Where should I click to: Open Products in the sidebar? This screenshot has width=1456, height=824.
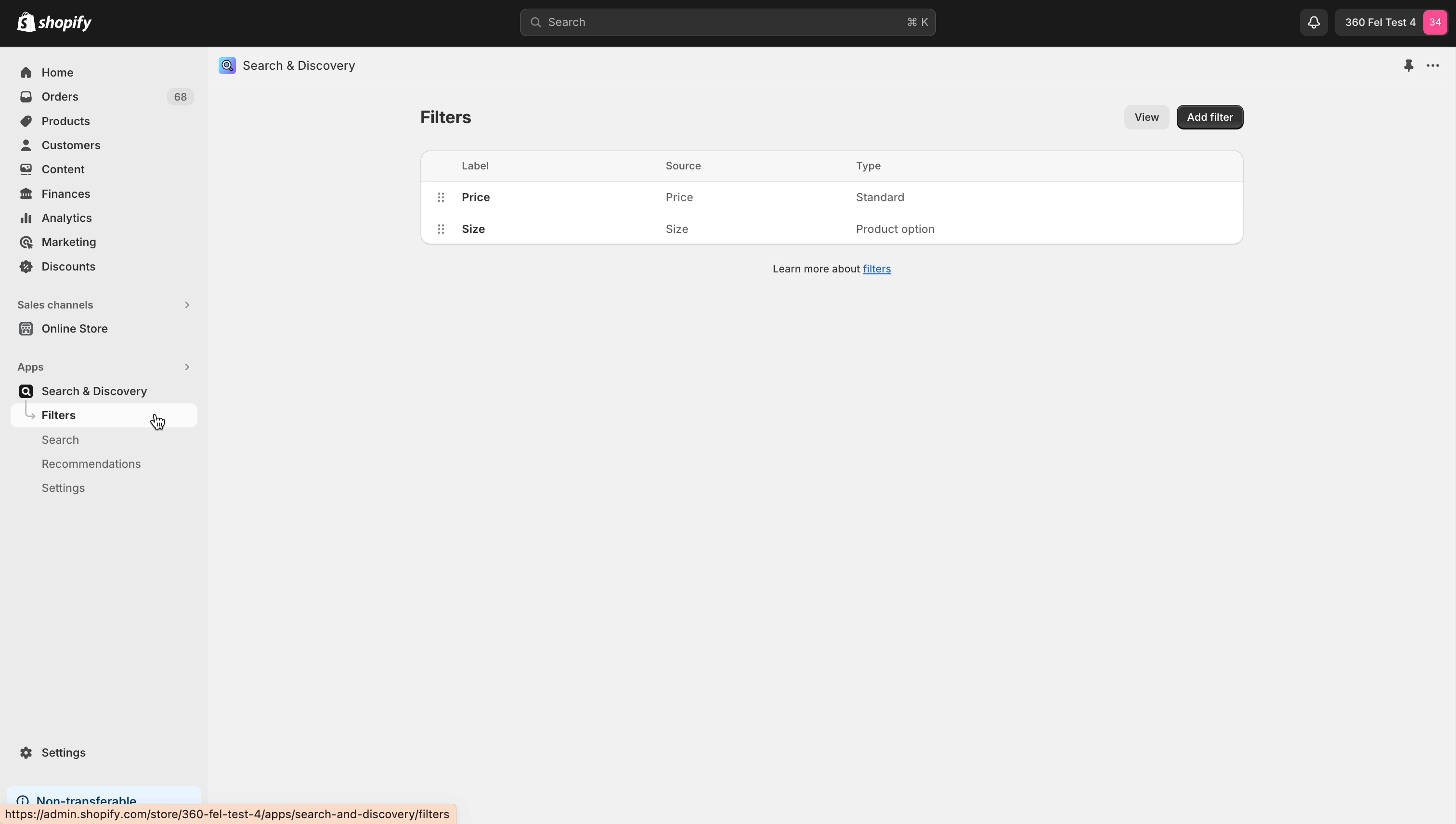click(104, 121)
